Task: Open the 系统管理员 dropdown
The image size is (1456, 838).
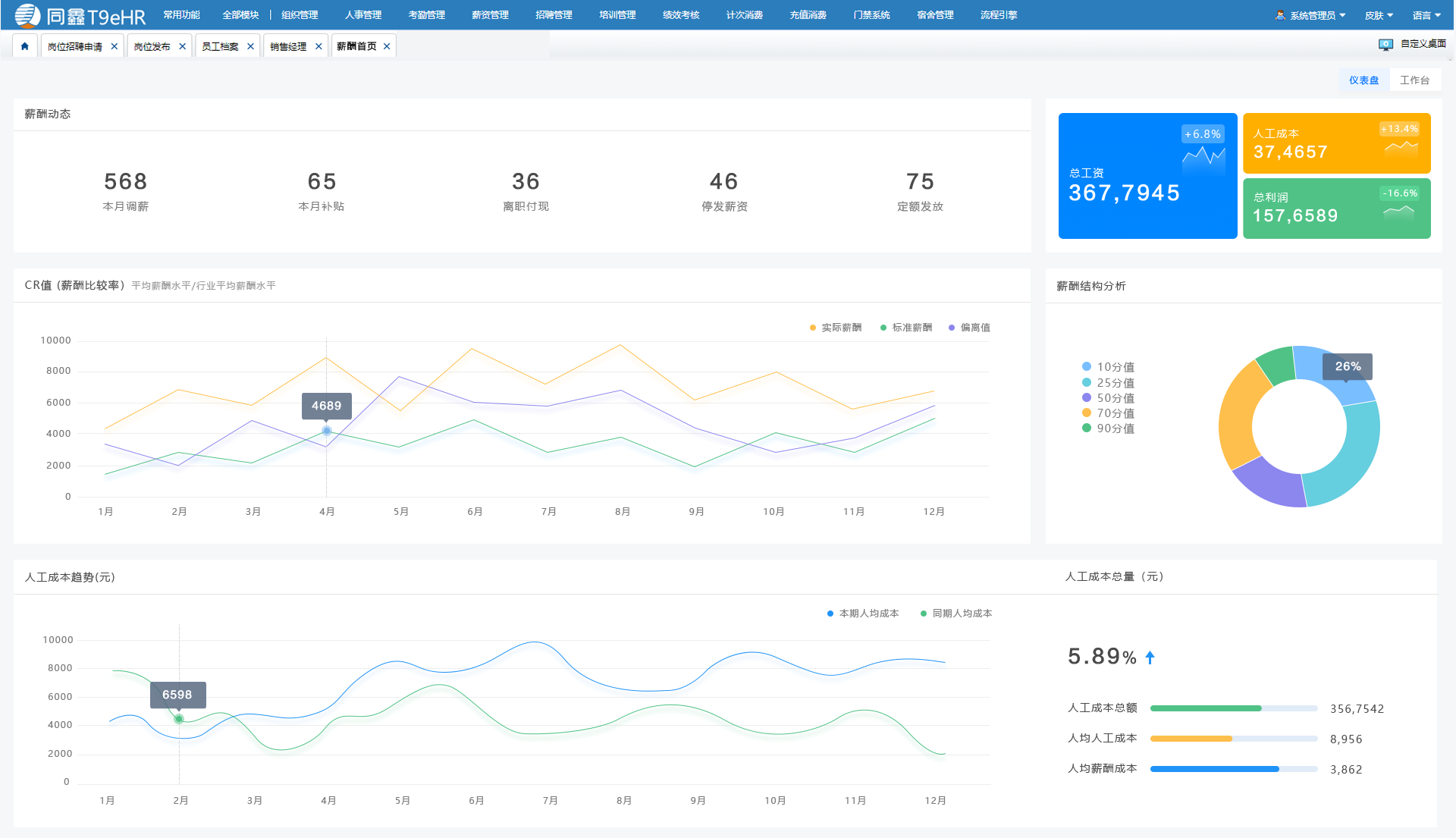Action: [1311, 15]
